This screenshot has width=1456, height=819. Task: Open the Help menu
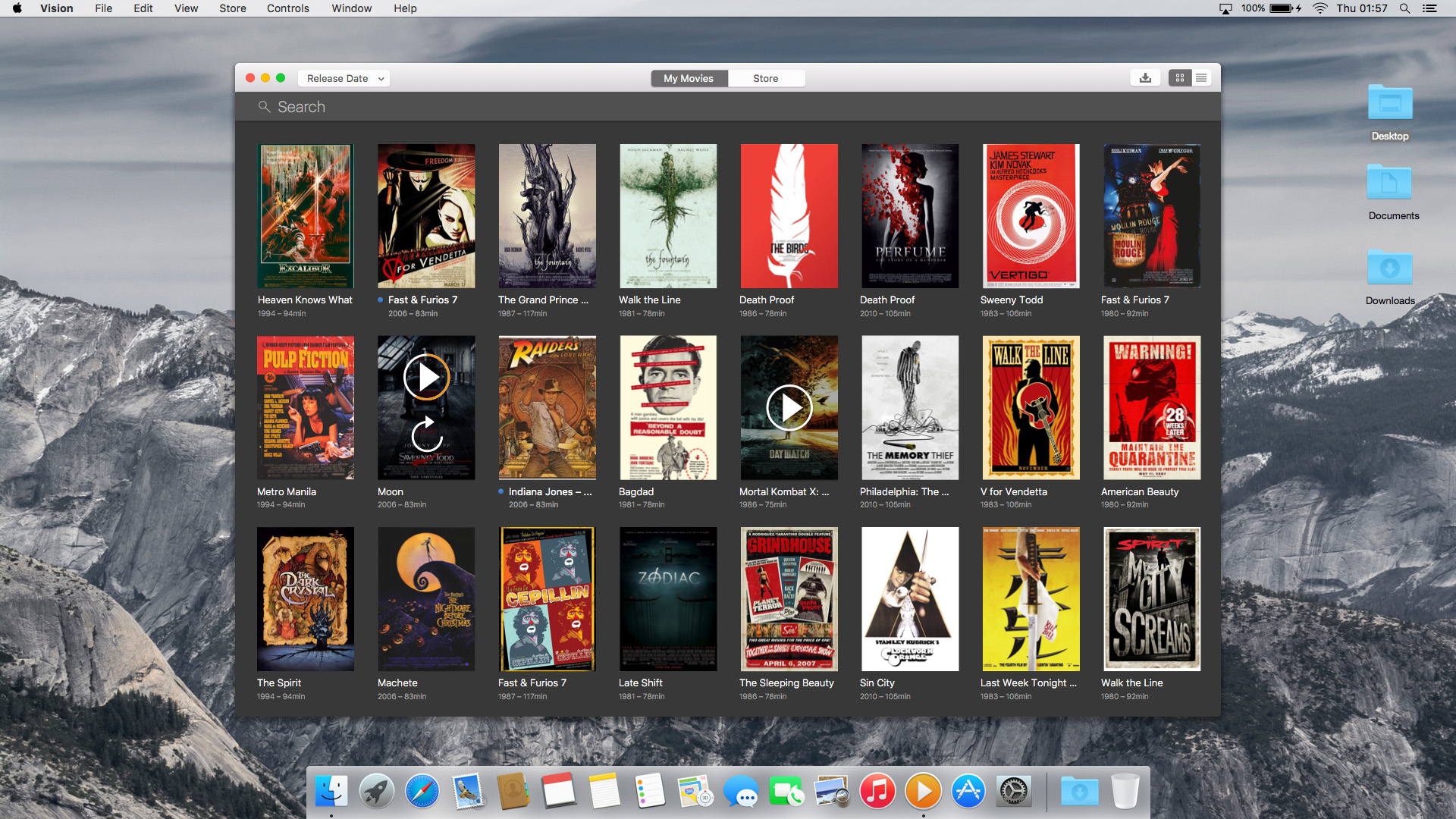pos(405,8)
